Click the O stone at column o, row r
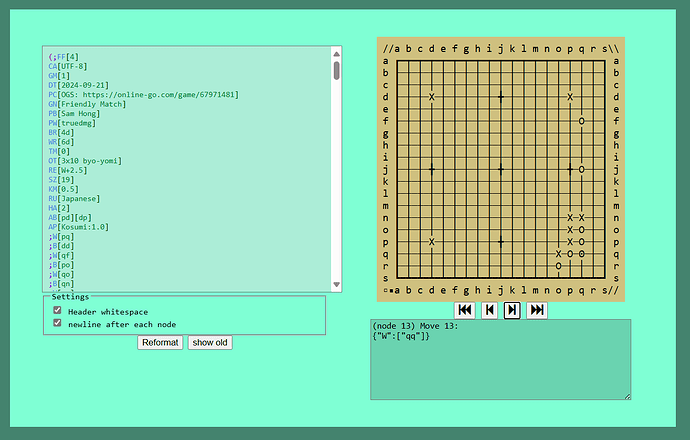Viewport: 690px width, 440px height. 558,266
